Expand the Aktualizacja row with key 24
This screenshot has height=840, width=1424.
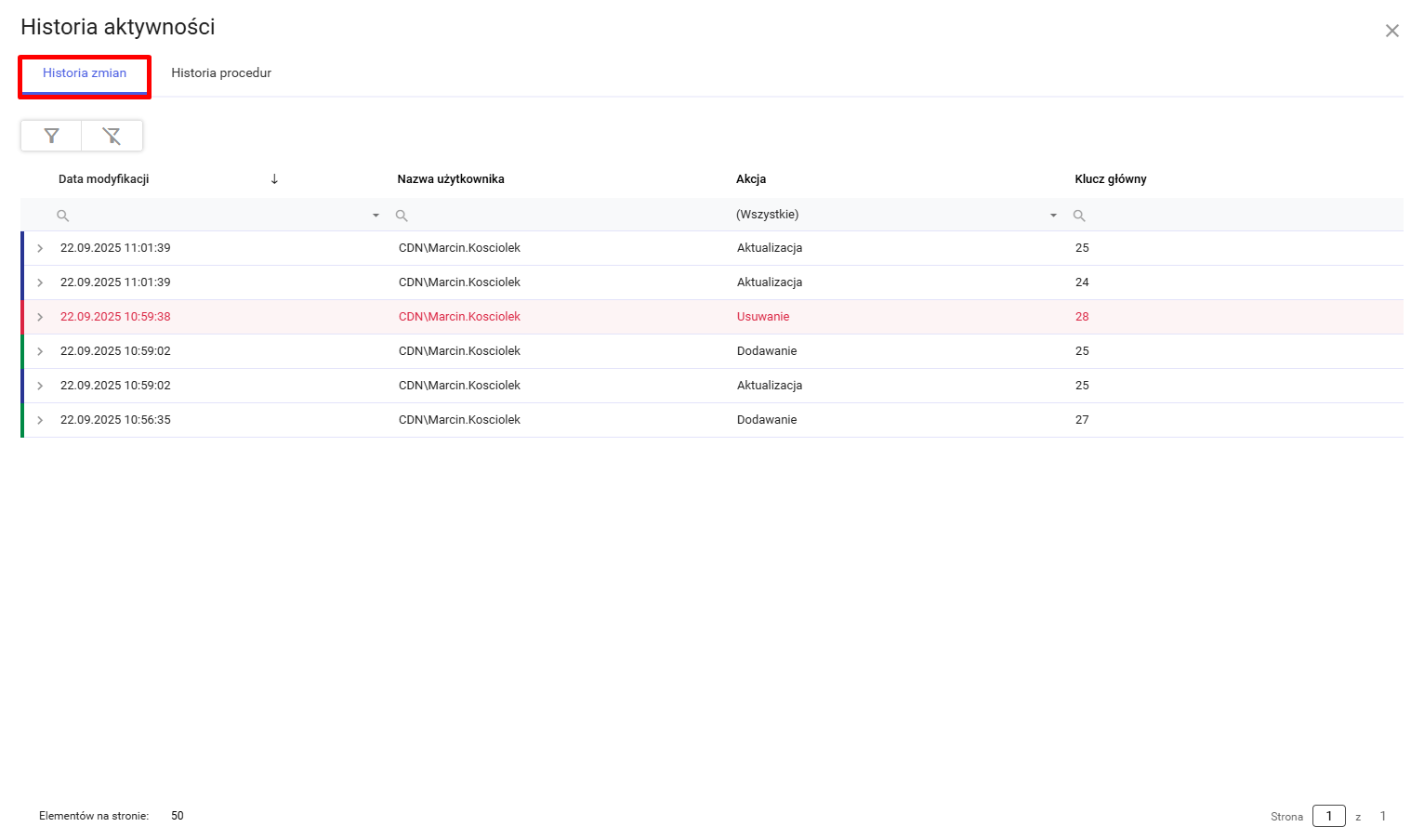click(40, 282)
